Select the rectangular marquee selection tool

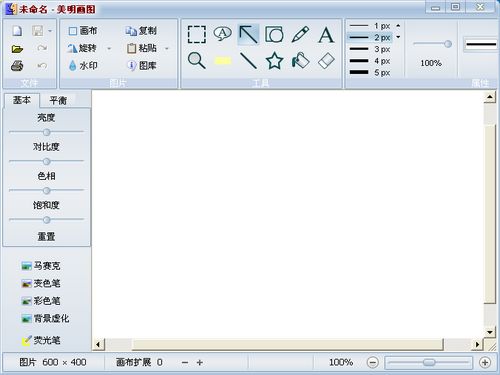click(197, 34)
